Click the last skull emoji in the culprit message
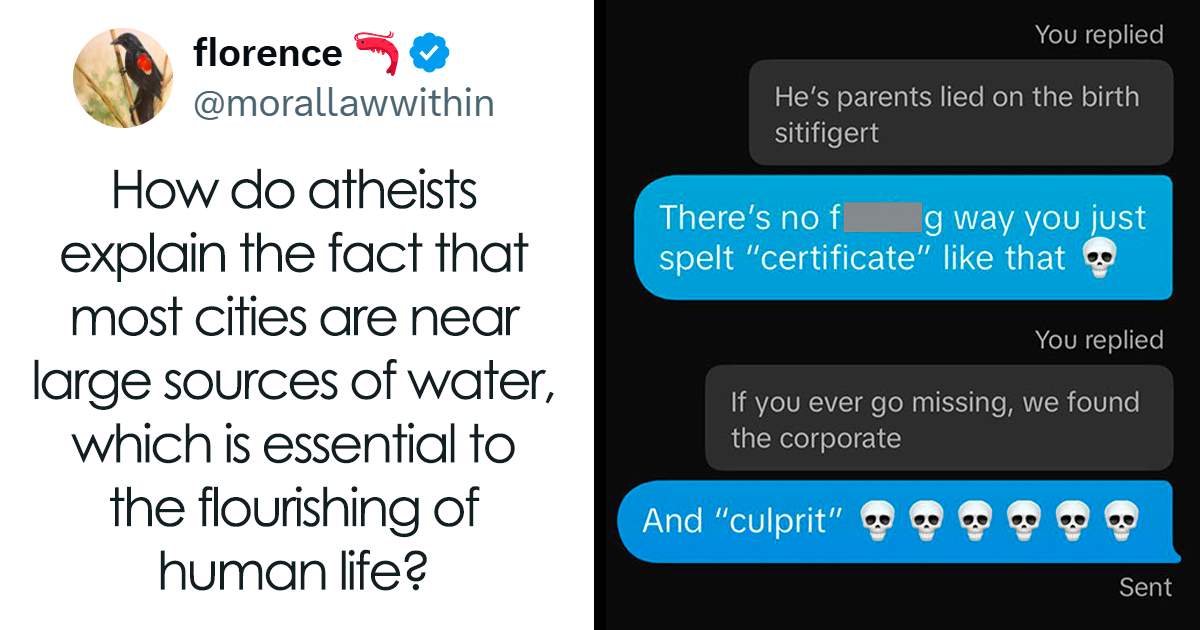Viewport: 1200px width, 630px height. (x=1119, y=520)
